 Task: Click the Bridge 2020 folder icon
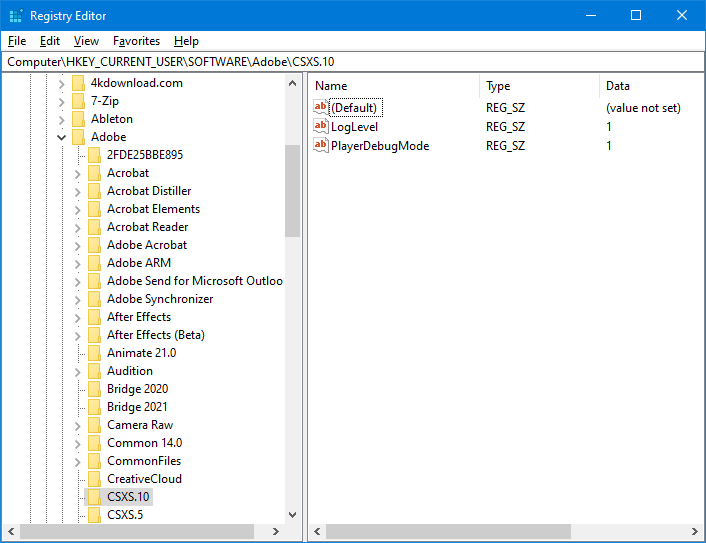coord(95,389)
